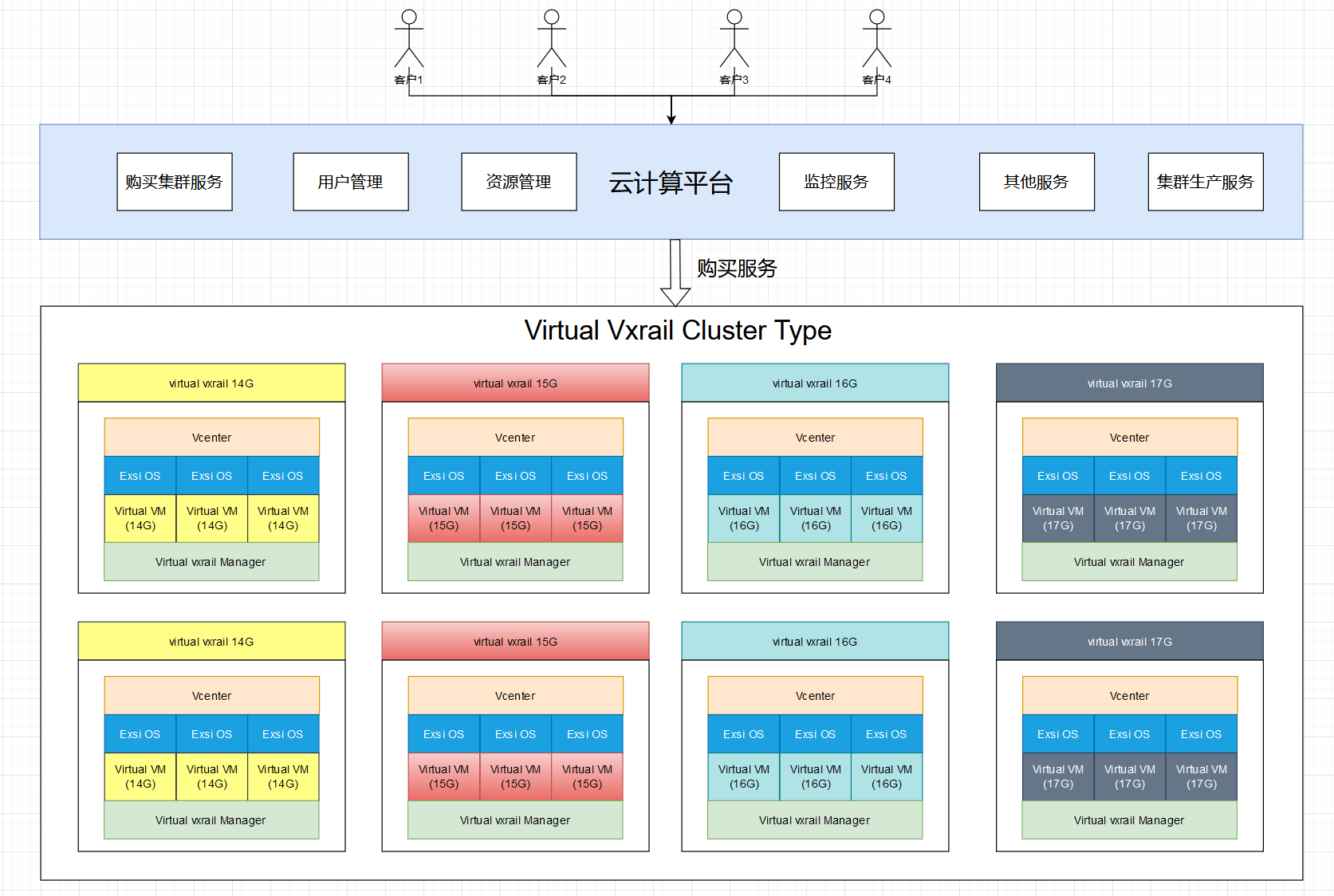Viewport: 1334px width, 896px height.
Task: Select the 客户4 stick figure actor
Action: [x=877, y=38]
